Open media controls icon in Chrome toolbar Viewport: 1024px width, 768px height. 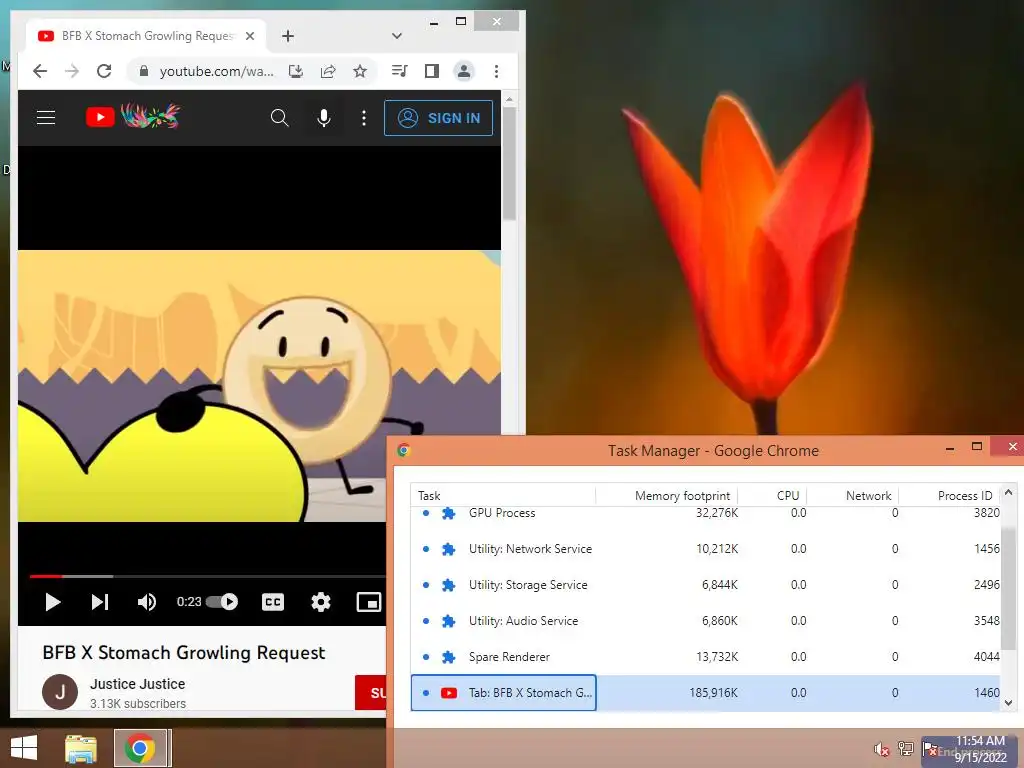[400, 71]
